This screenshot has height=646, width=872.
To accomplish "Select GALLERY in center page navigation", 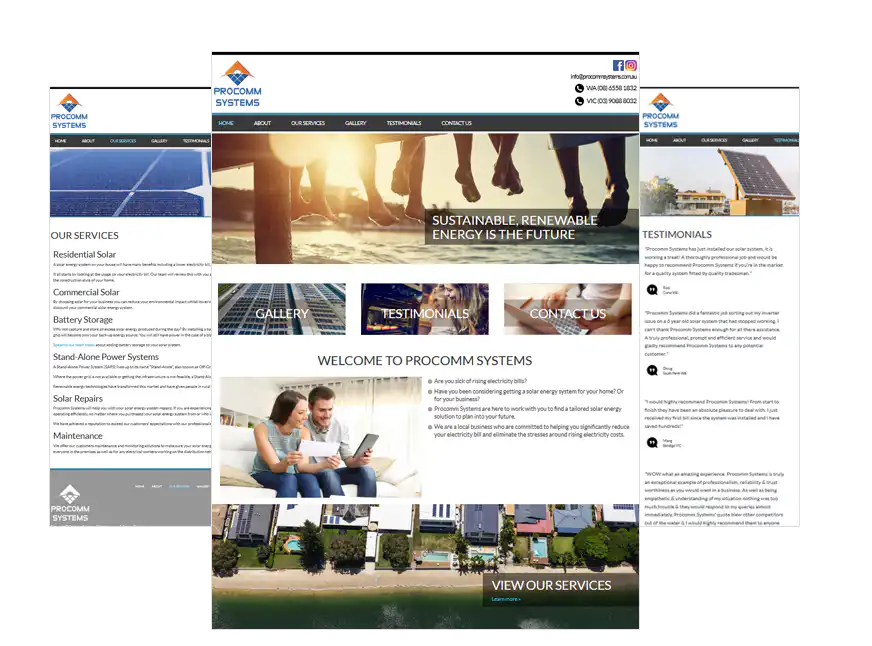I will (x=356, y=123).
